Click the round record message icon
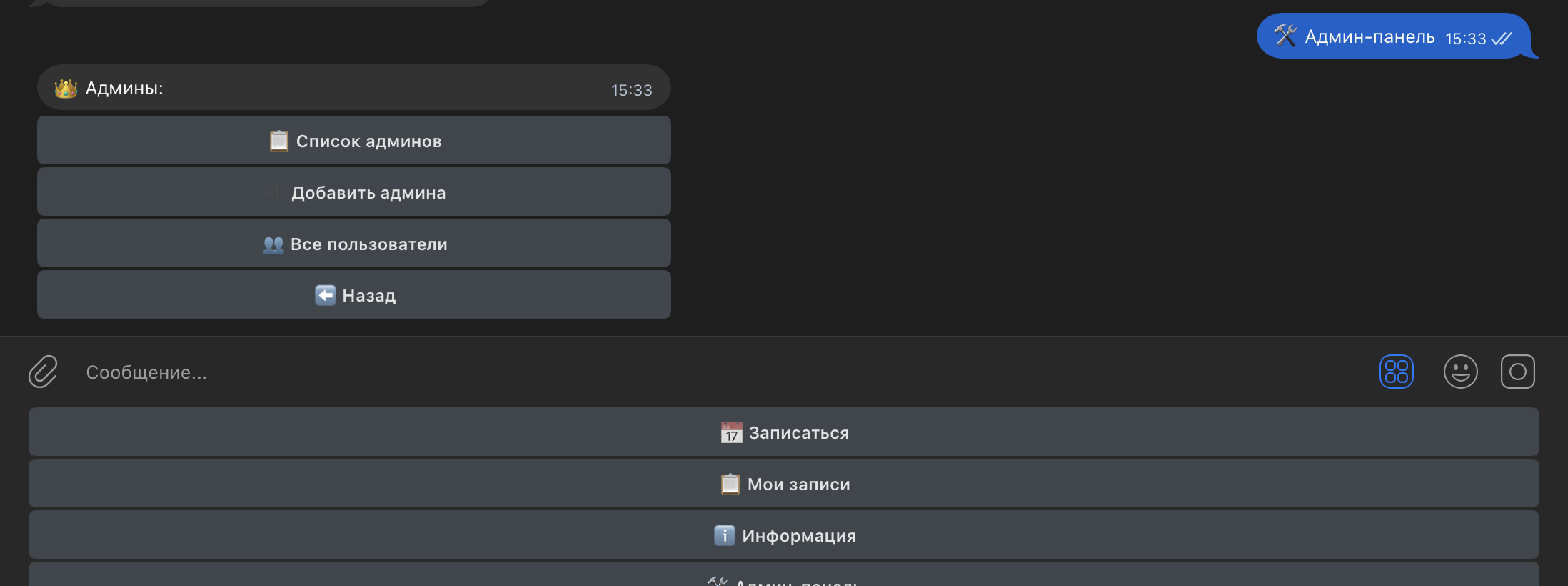 1517,372
